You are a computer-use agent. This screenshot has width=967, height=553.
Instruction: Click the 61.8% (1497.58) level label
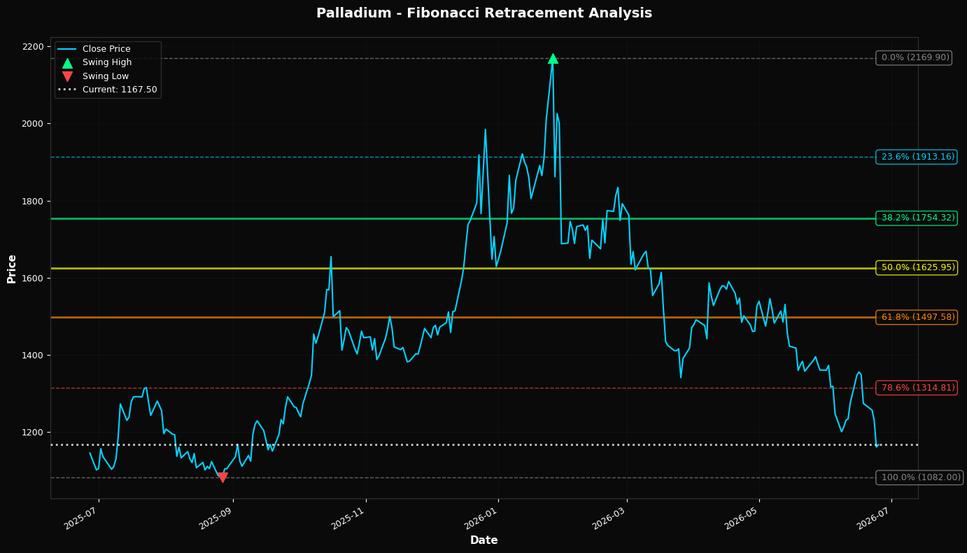click(x=917, y=317)
